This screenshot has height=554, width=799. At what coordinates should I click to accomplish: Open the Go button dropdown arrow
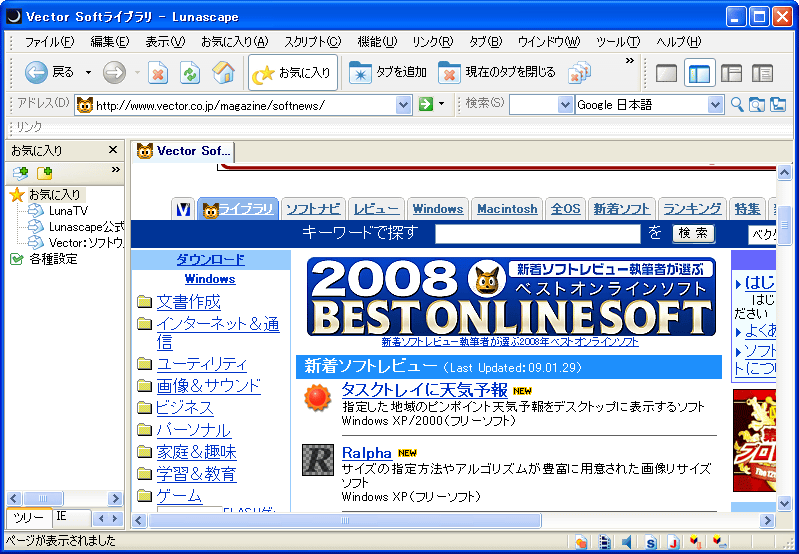click(x=441, y=104)
